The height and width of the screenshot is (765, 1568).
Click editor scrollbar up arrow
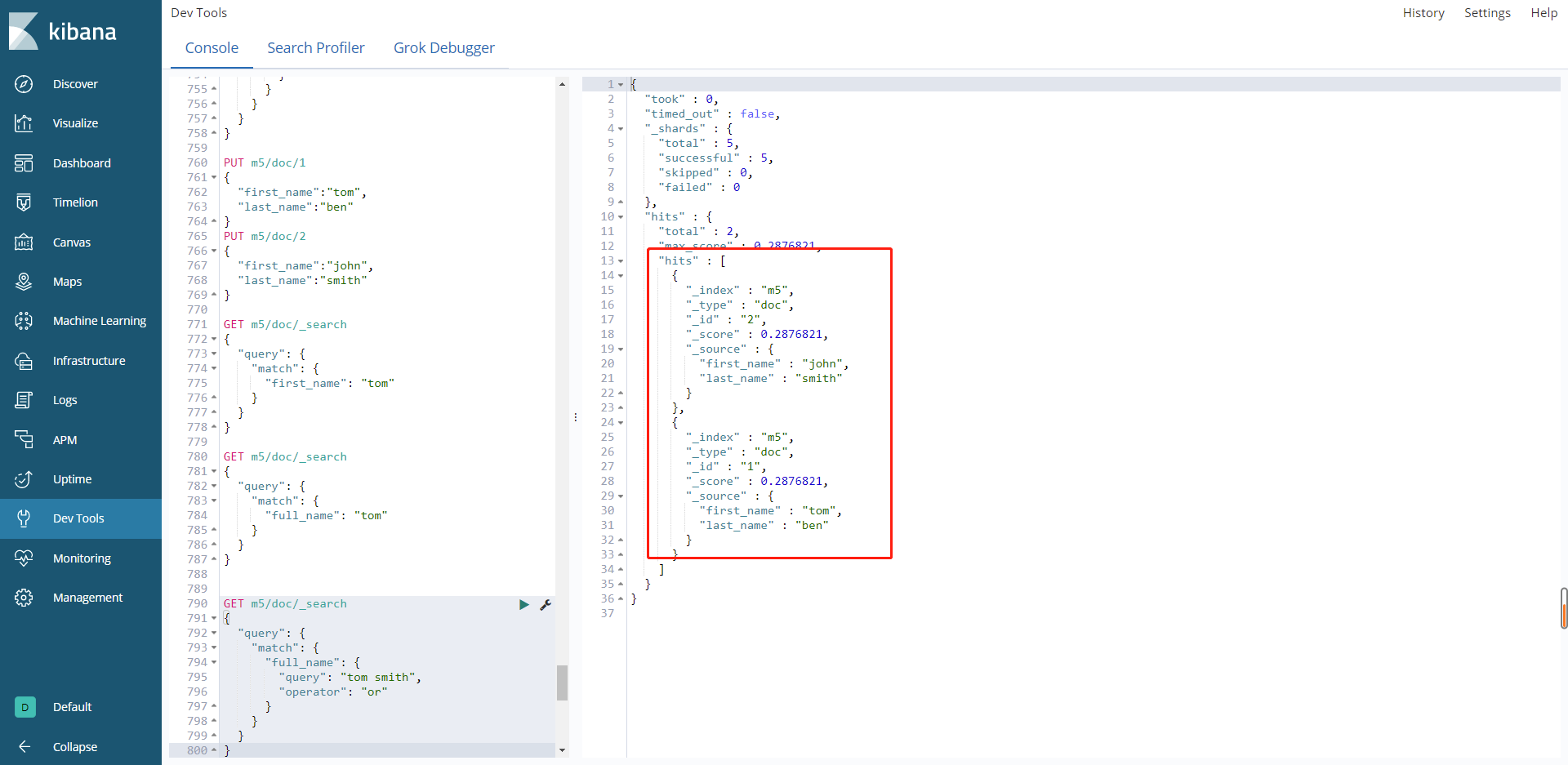point(562,84)
